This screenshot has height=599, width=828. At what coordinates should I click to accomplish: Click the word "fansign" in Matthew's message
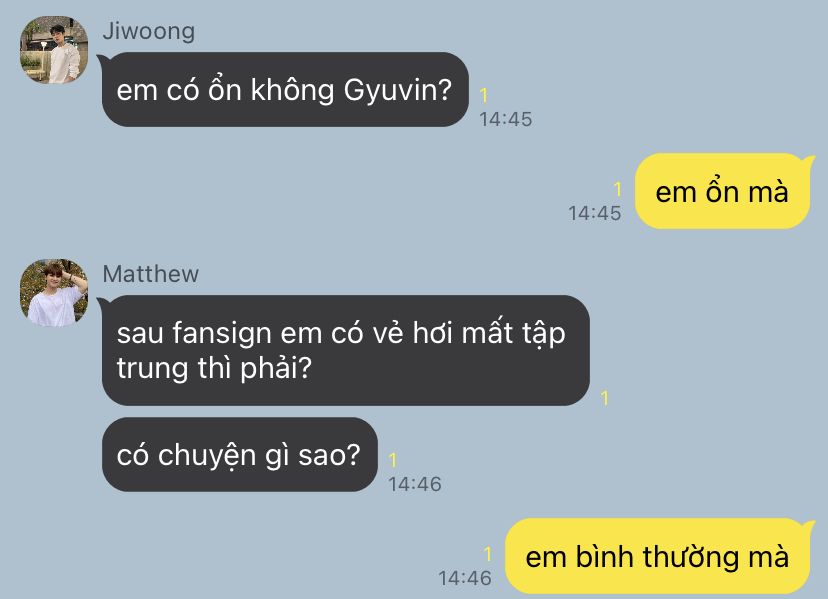[x=222, y=334]
